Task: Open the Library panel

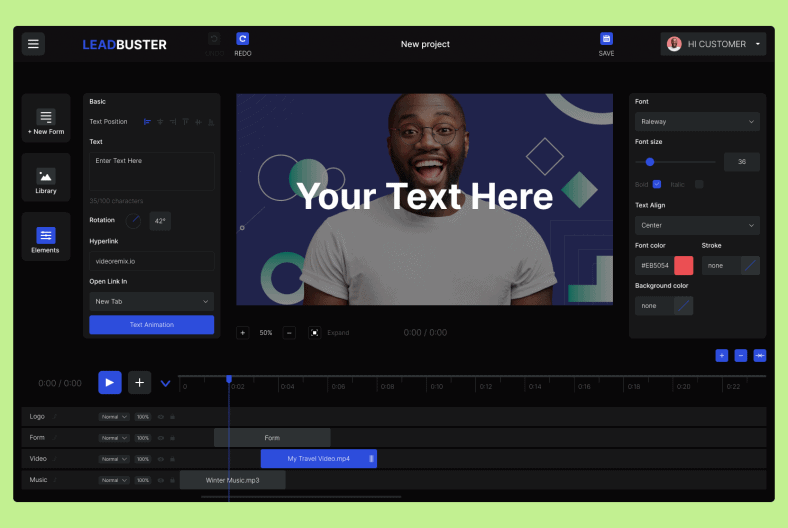Action: click(46, 178)
